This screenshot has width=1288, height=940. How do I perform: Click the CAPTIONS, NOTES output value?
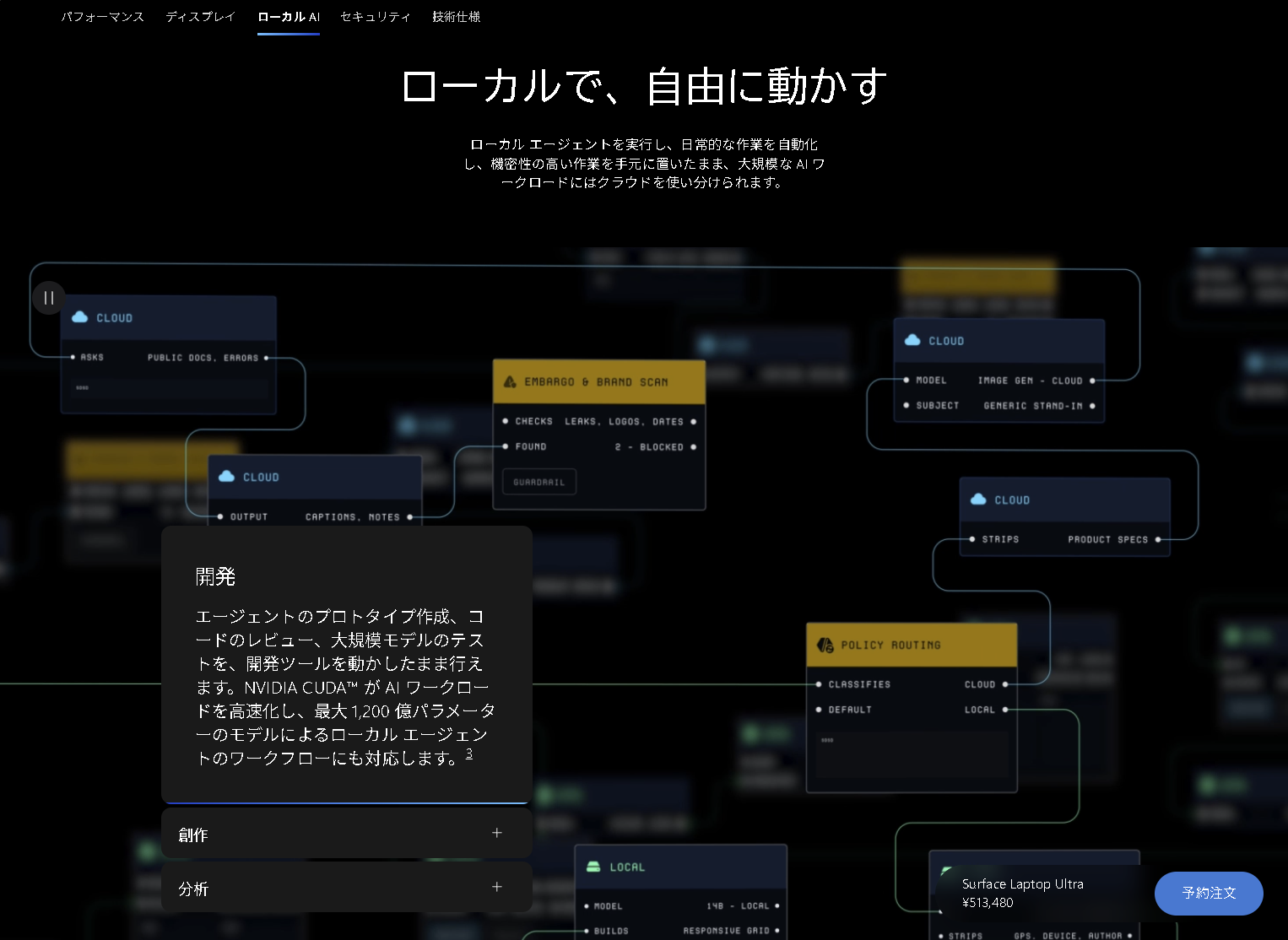point(353,517)
